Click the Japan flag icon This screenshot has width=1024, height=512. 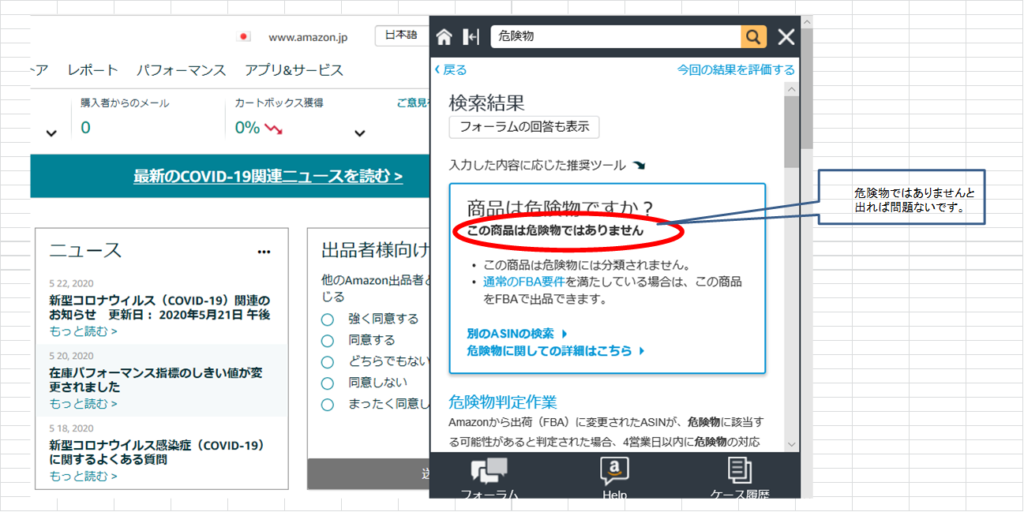click(244, 37)
